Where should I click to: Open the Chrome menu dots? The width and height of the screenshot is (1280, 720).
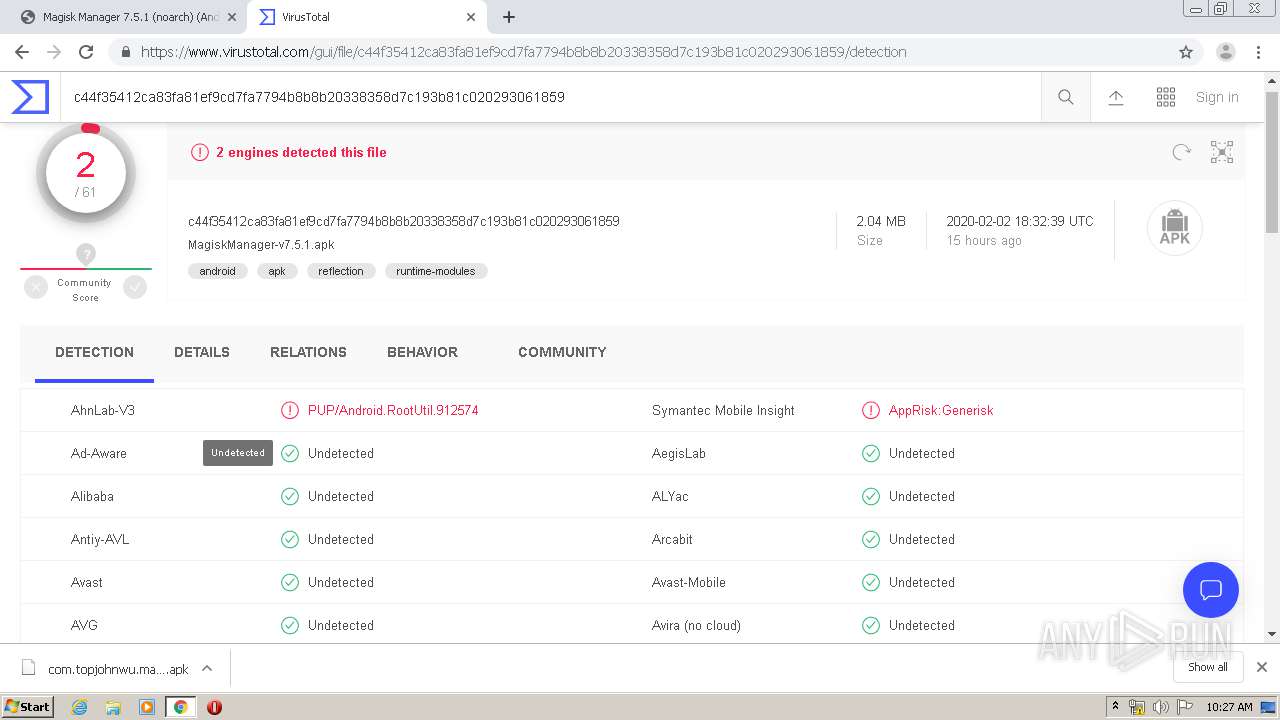pyautogui.click(x=1257, y=52)
